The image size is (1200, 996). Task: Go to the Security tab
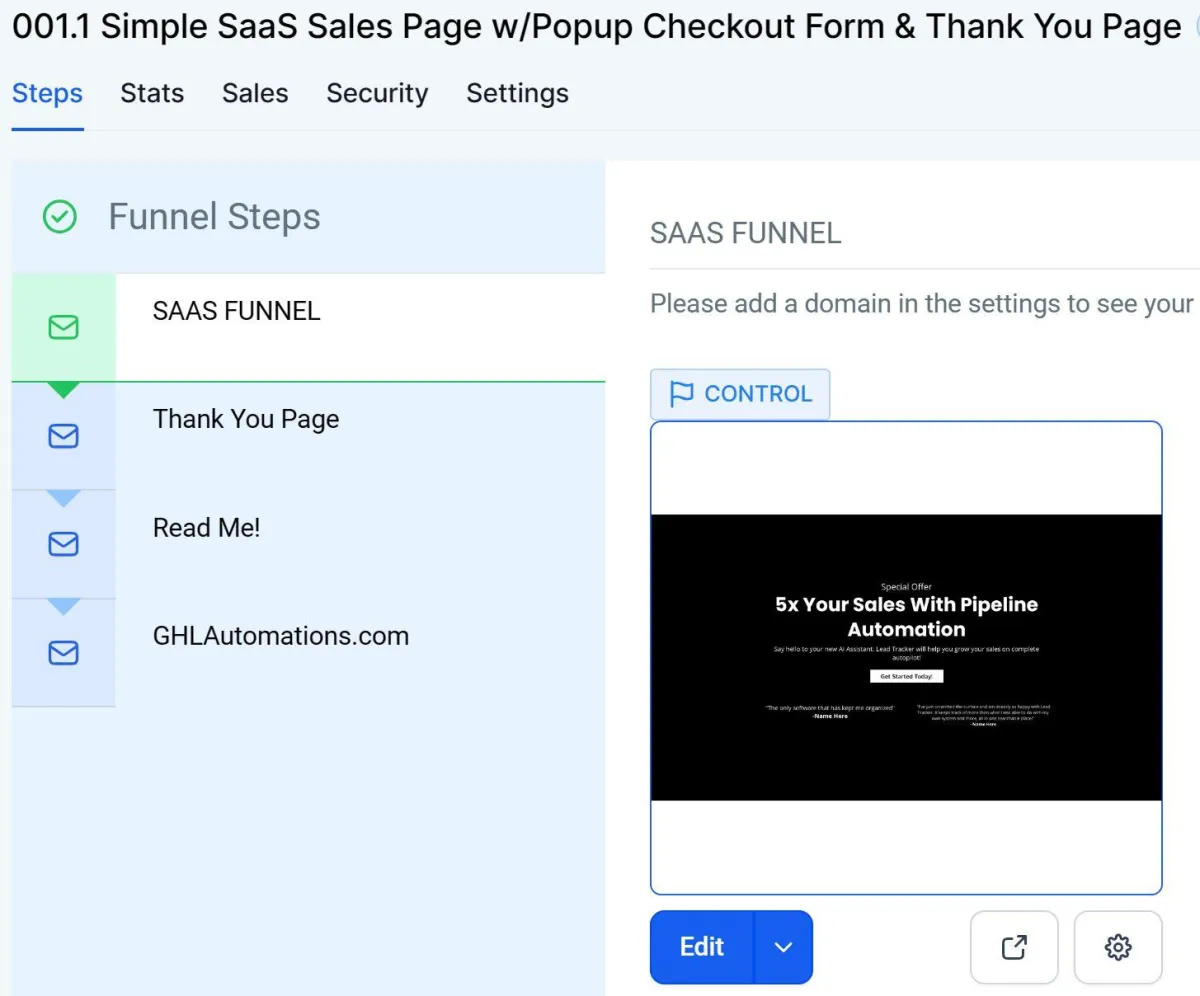point(377,94)
